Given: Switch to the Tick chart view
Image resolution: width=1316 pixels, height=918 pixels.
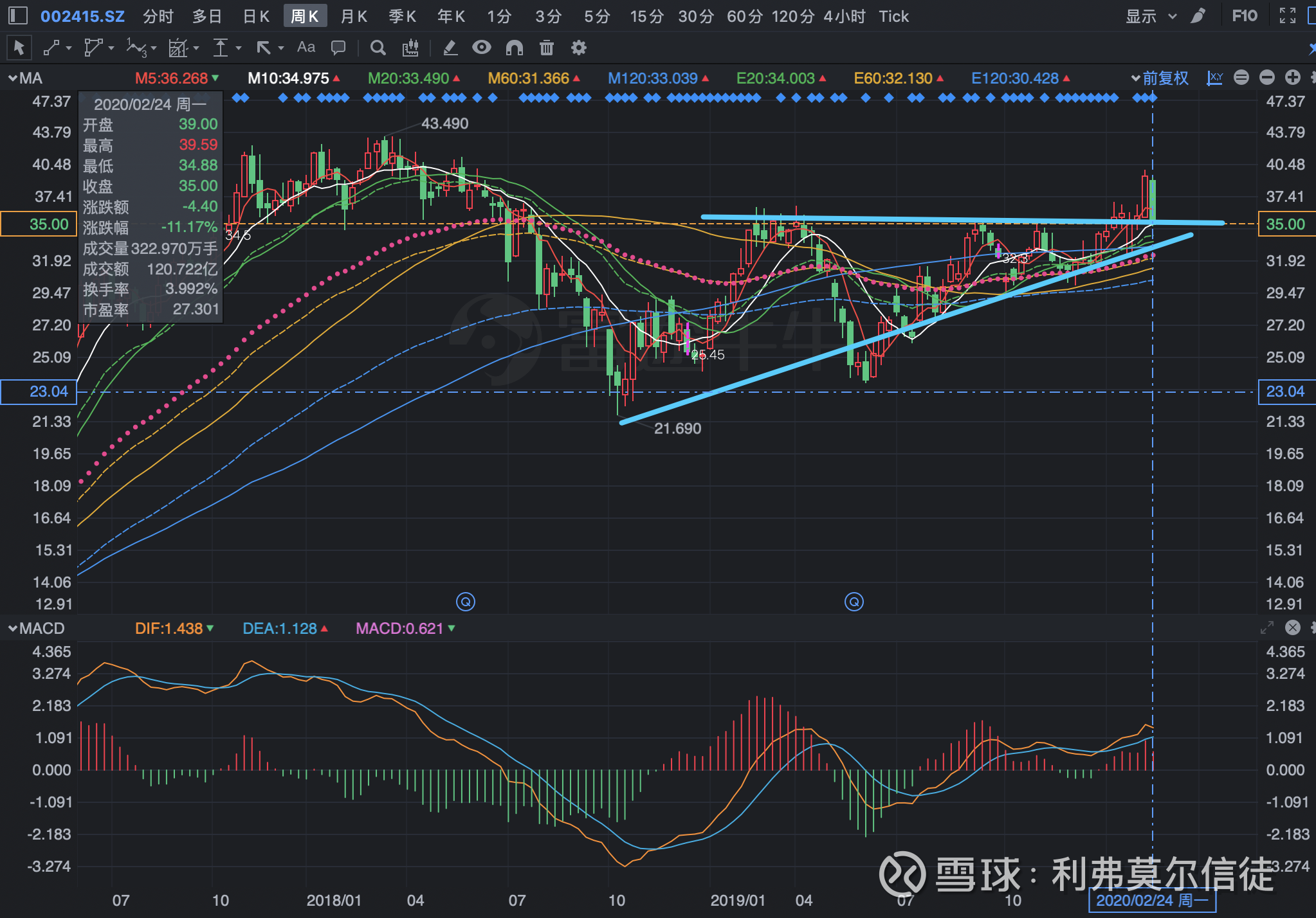Looking at the screenshot, I should tap(894, 16).
